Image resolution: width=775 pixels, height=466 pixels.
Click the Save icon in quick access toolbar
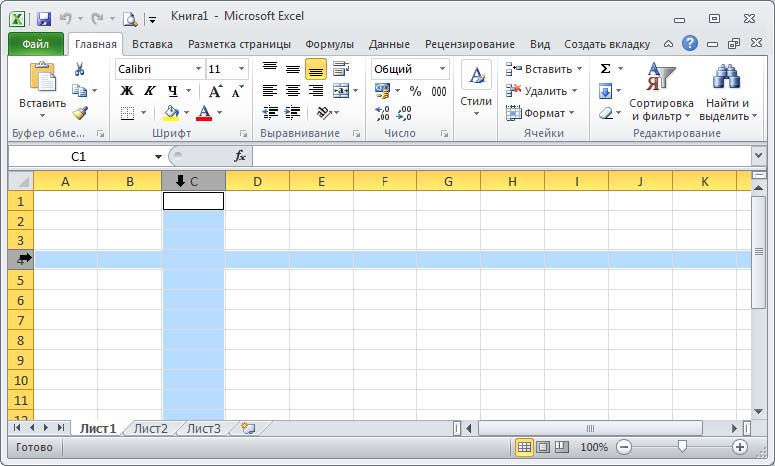tap(43, 18)
